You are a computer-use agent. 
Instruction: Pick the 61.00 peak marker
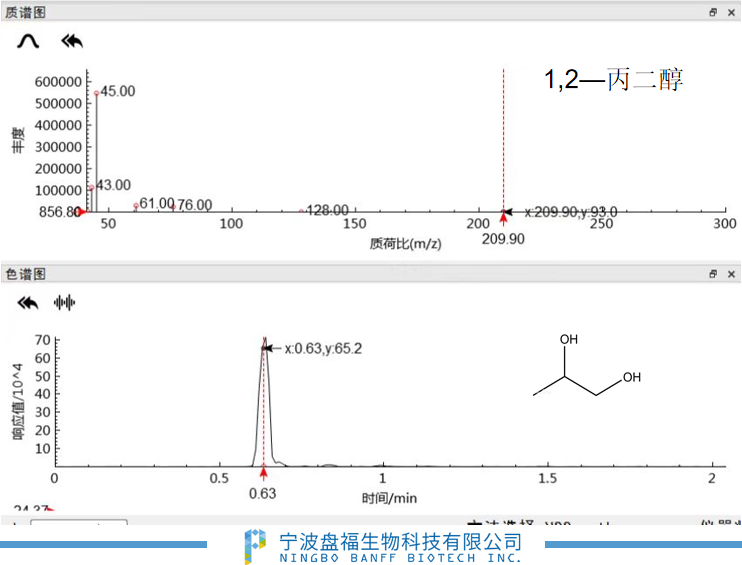[136, 205]
